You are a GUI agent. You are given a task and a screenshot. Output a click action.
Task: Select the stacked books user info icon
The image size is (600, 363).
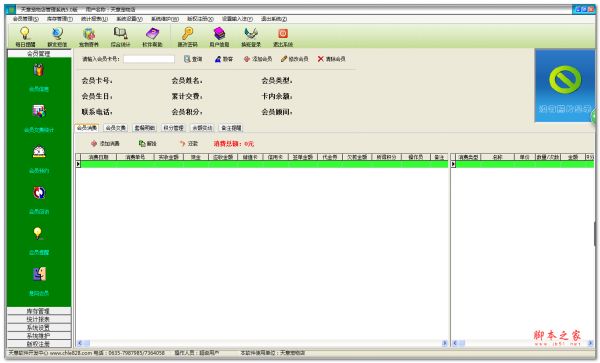[219, 34]
